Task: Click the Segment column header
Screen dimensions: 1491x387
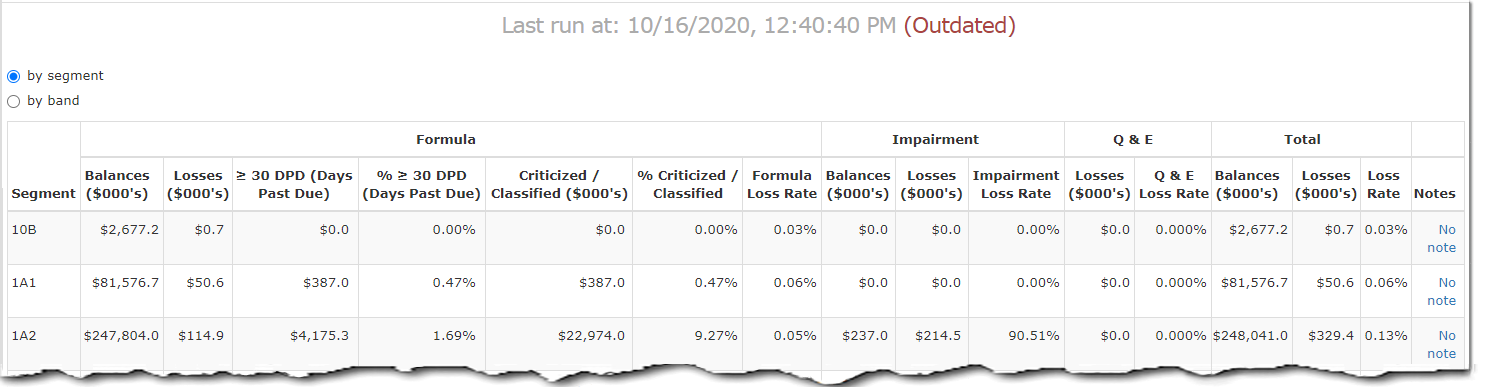Action: tap(44, 193)
